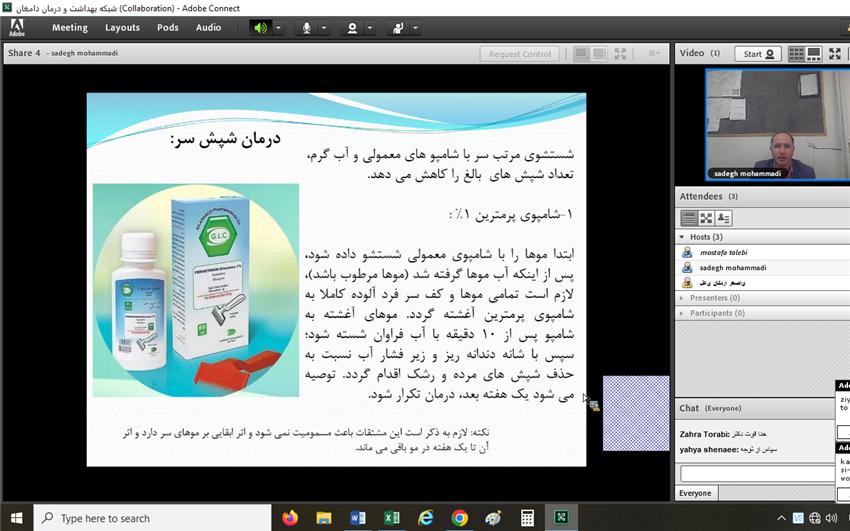Open the Audio menu
This screenshot has width=850, height=531.
208,28
